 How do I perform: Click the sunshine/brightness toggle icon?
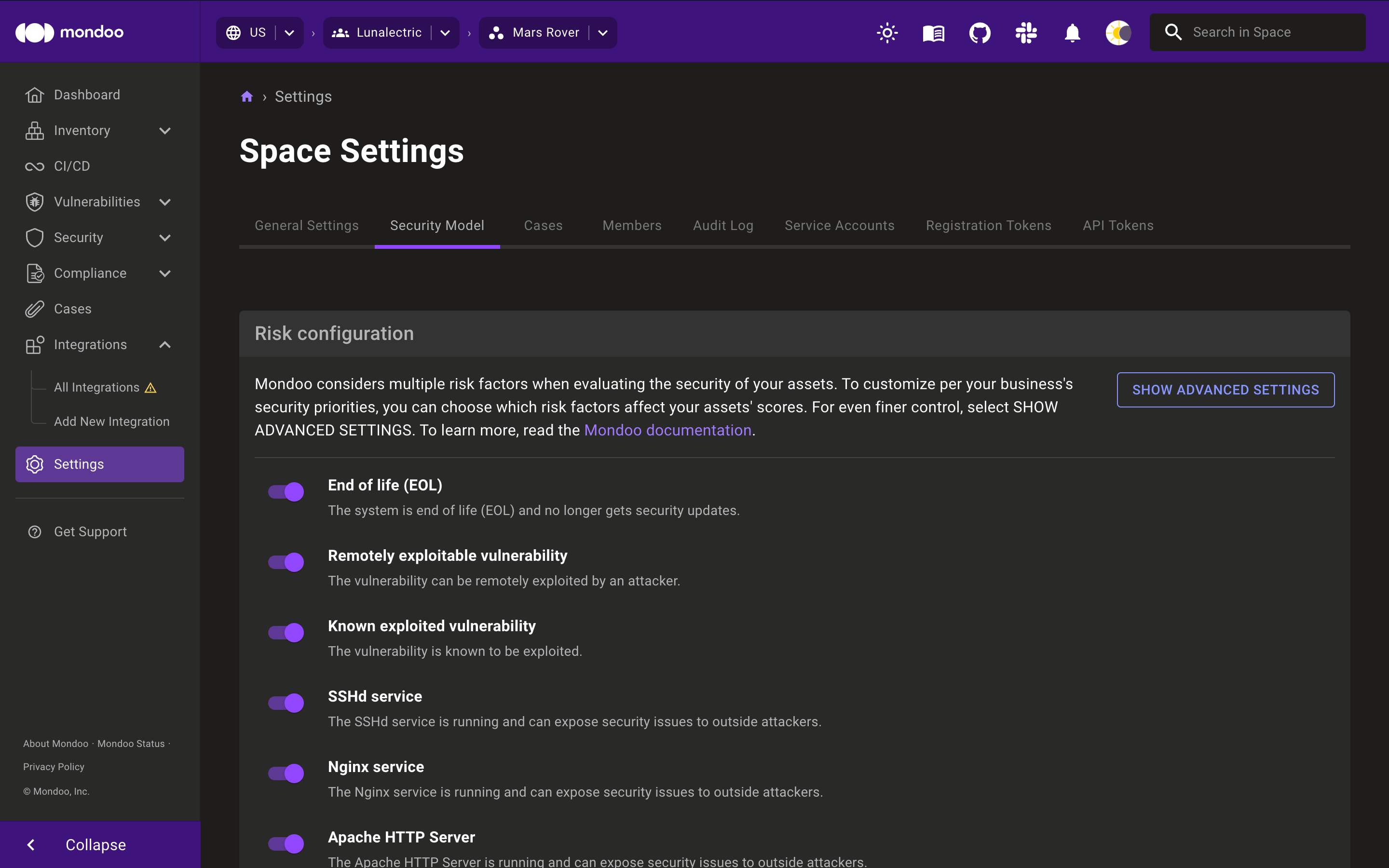point(885,32)
